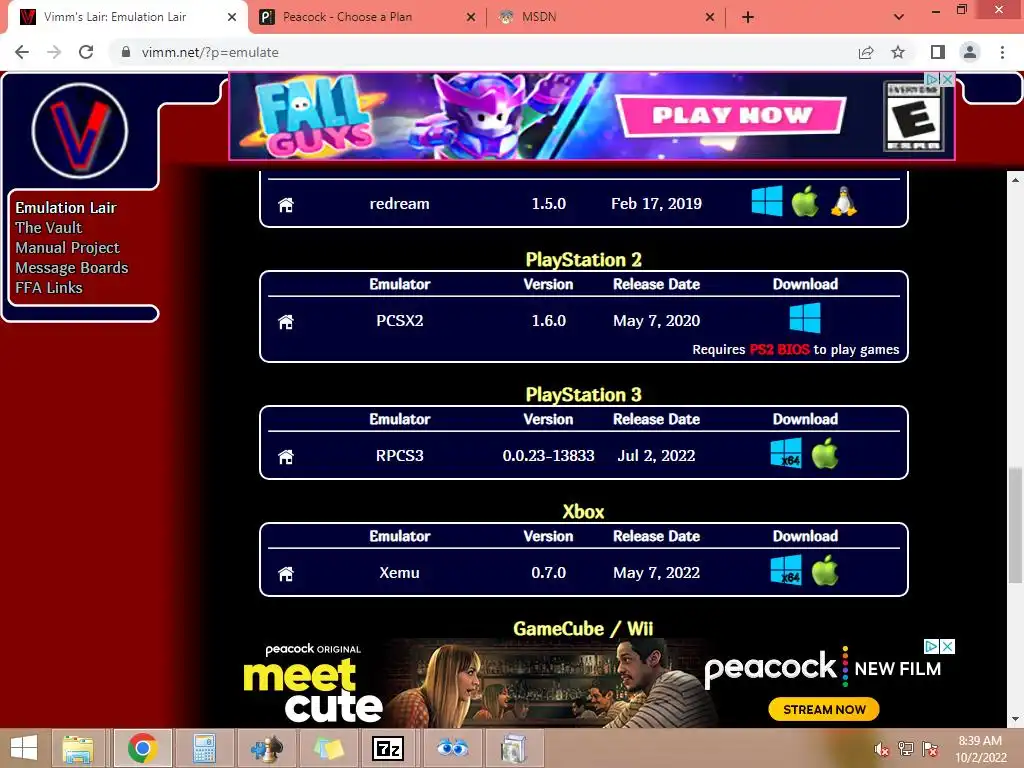The width and height of the screenshot is (1024, 768).
Task: Click the muted volume tray icon
Action: (x=881, y=749)
